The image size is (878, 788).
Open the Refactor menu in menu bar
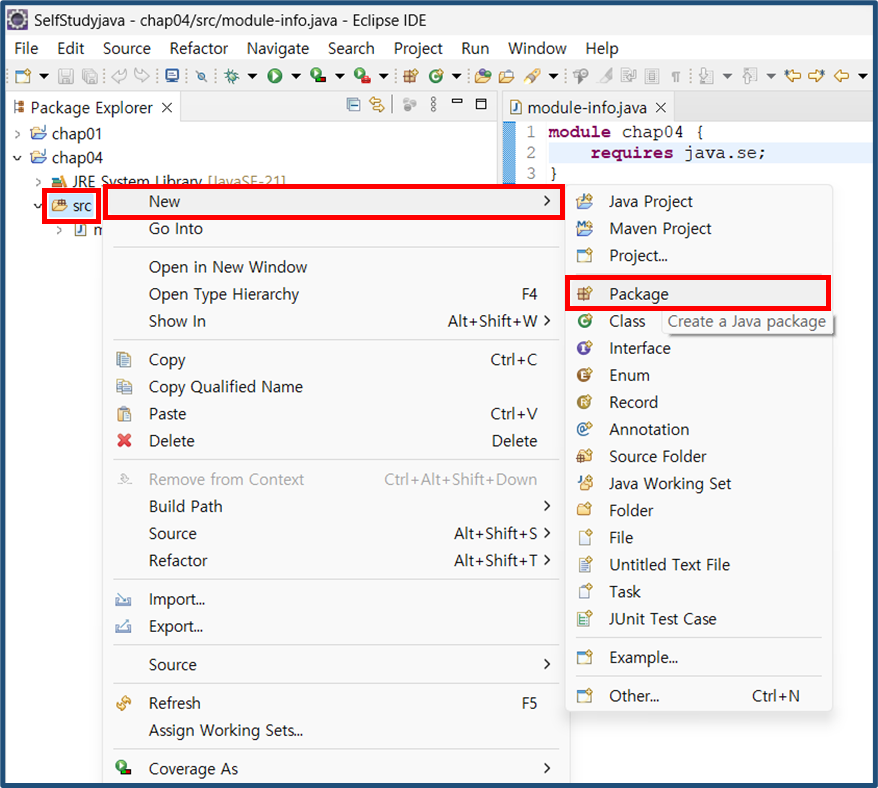(x=199, y=49)
